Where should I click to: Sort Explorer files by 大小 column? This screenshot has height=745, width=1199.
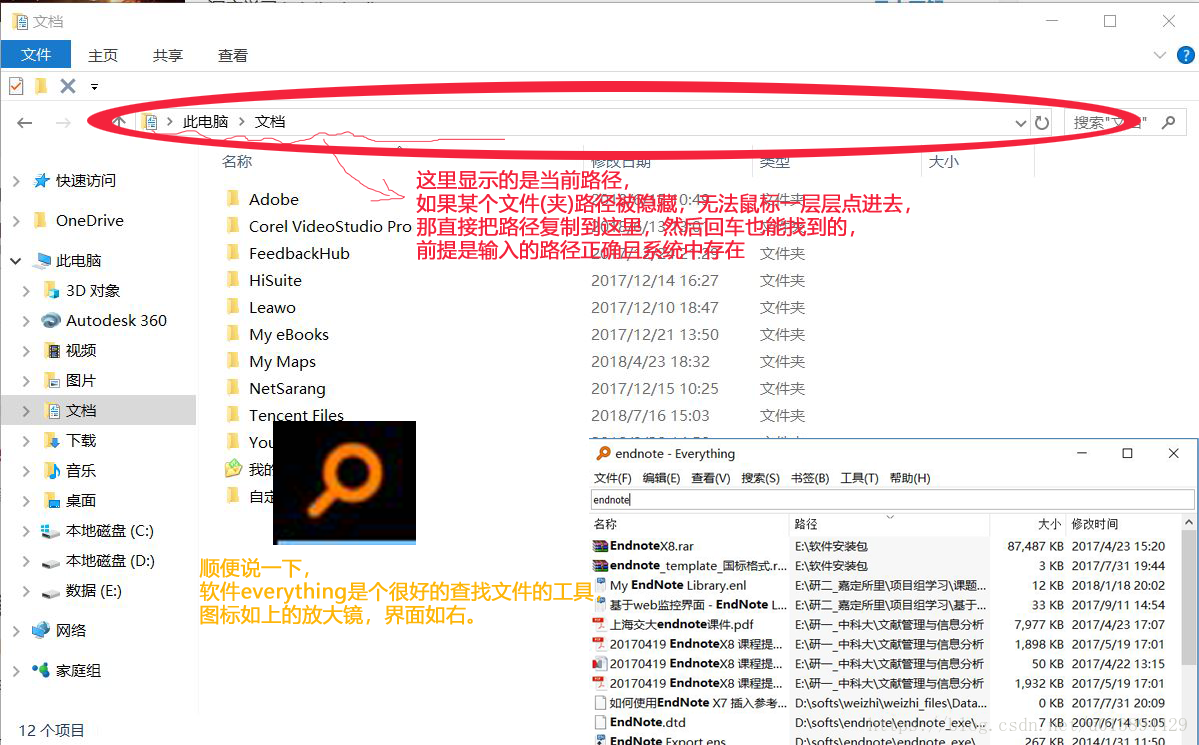point(943,162)
